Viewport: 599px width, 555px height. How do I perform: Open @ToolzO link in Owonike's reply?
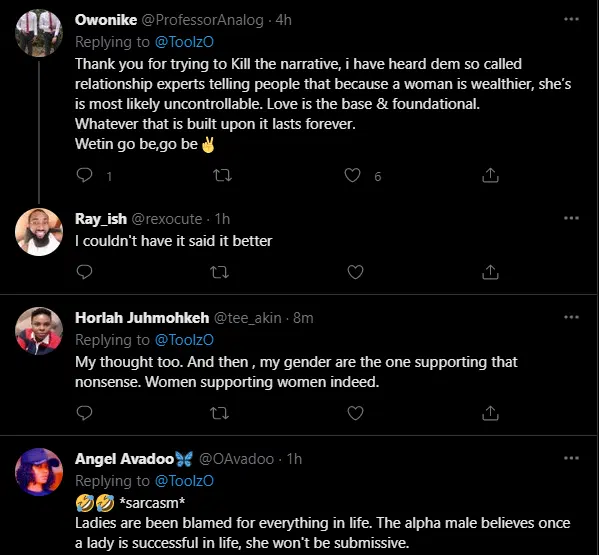pyautogui.click(x=184, y=42)
